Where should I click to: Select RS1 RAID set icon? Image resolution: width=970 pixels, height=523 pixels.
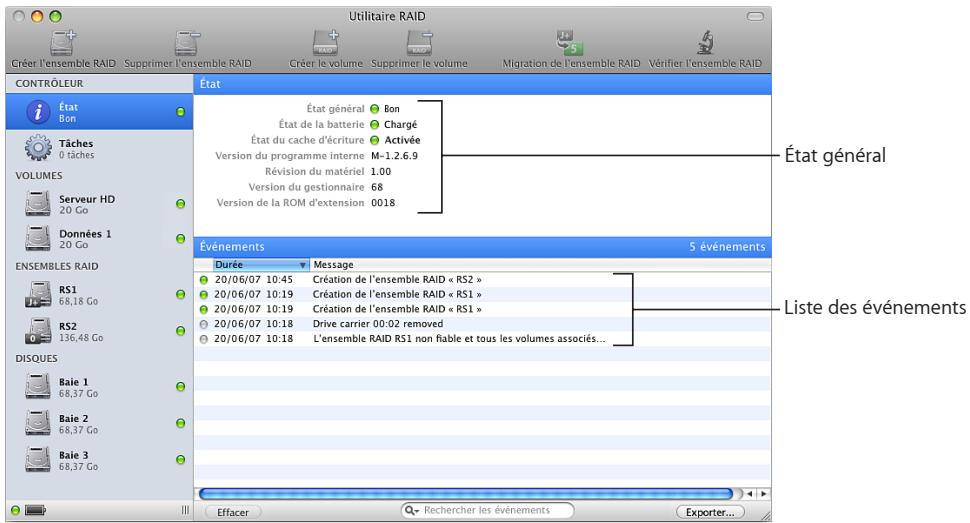pyautogui.click(x=38, y=295)
